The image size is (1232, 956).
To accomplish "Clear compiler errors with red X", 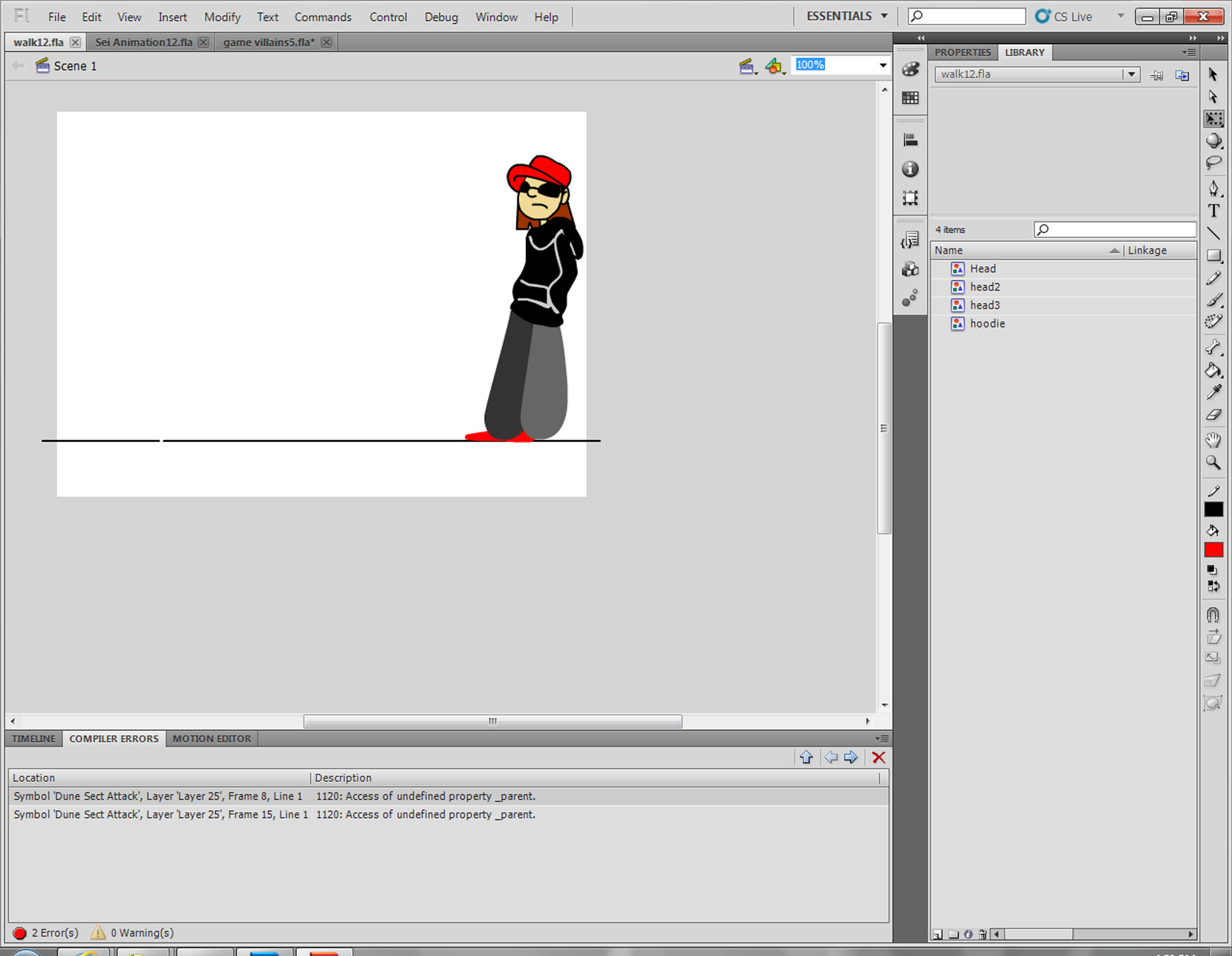I will [x=879, y=757].
